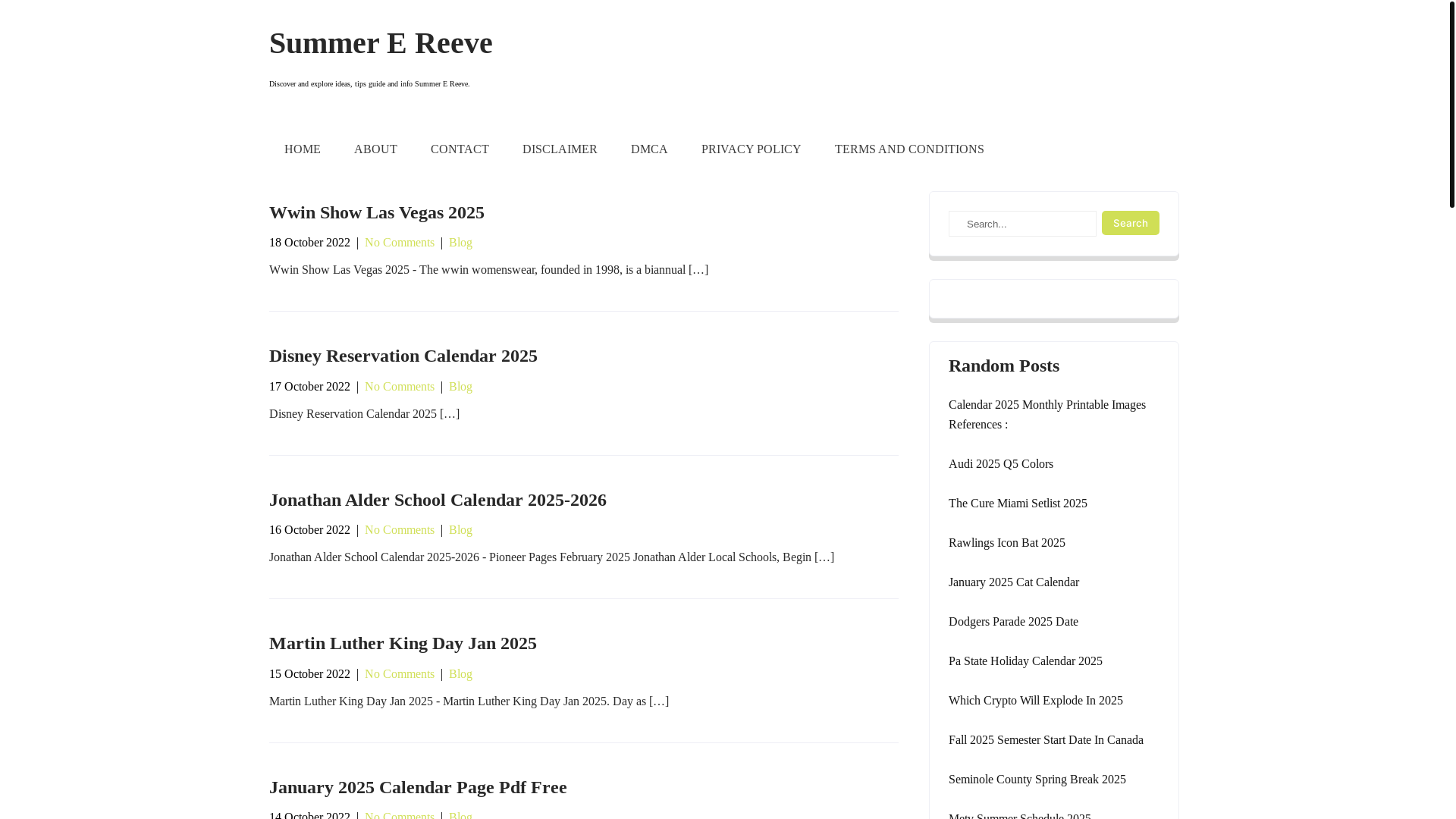Click the Wwin Show excerpt text
The height and width of the screenshot is (819, 1456).
click(489, 270)
